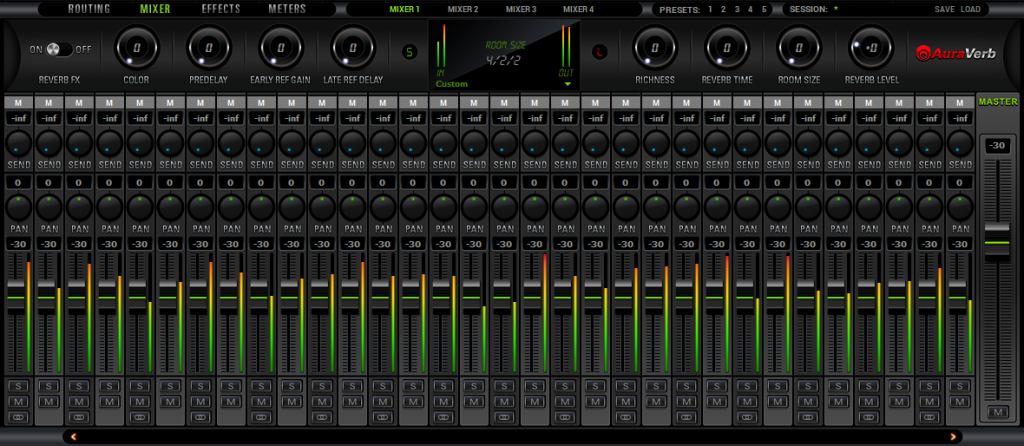Mute the master channel with its M button
Screen dimensions: 1024x446
pos(996,412)
